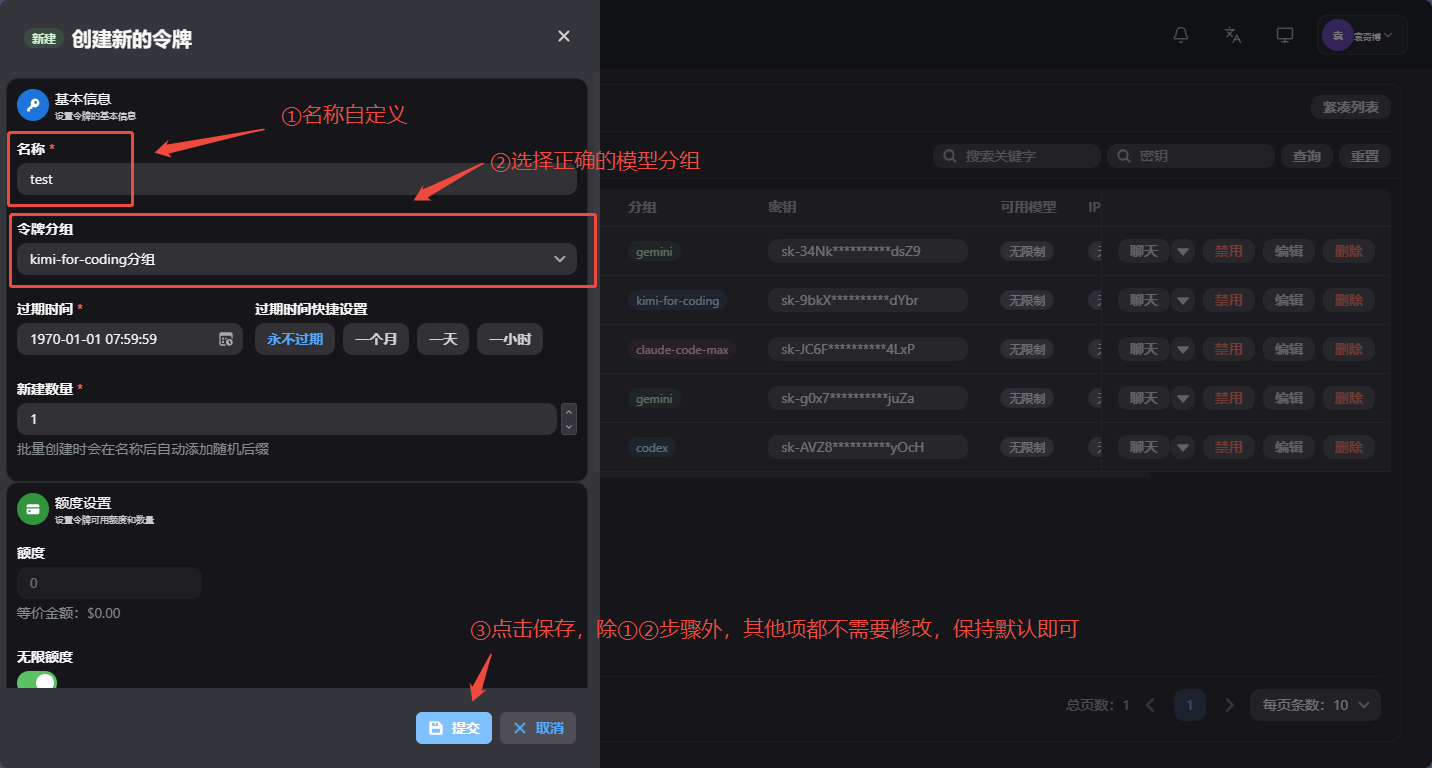This screenshot has width=1432, height=768.
Task: Open the user avatar account menu
Action: click(x=1361, y=35)
